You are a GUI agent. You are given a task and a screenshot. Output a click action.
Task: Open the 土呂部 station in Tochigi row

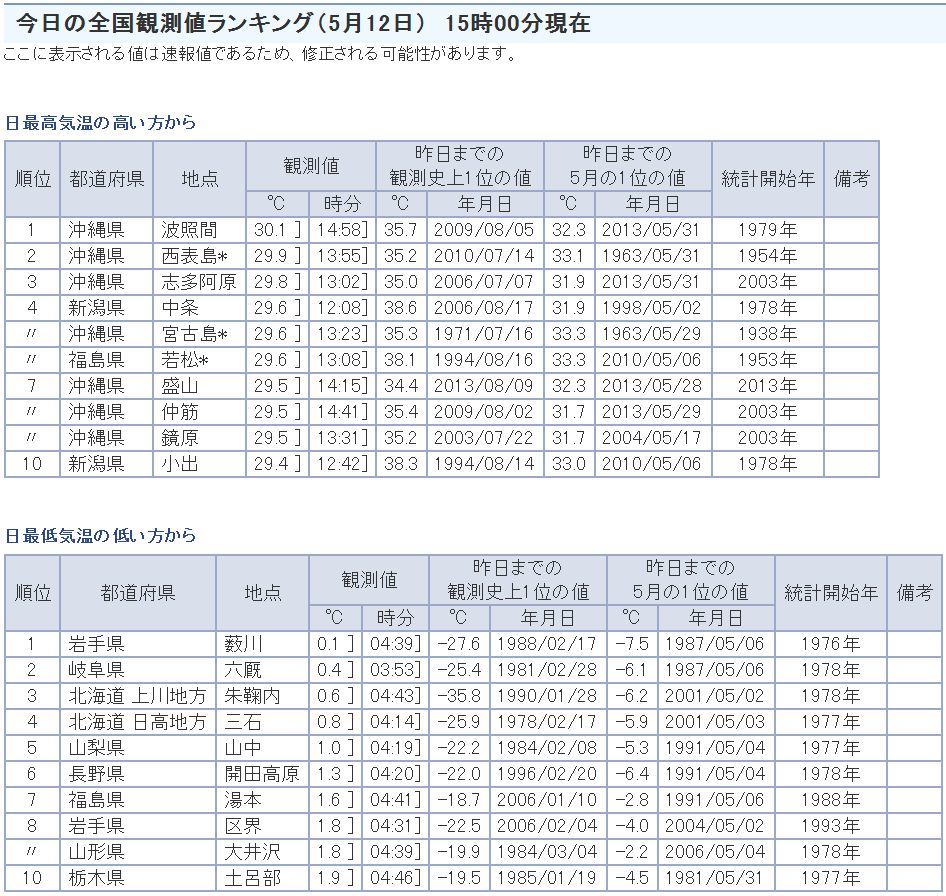253,877
